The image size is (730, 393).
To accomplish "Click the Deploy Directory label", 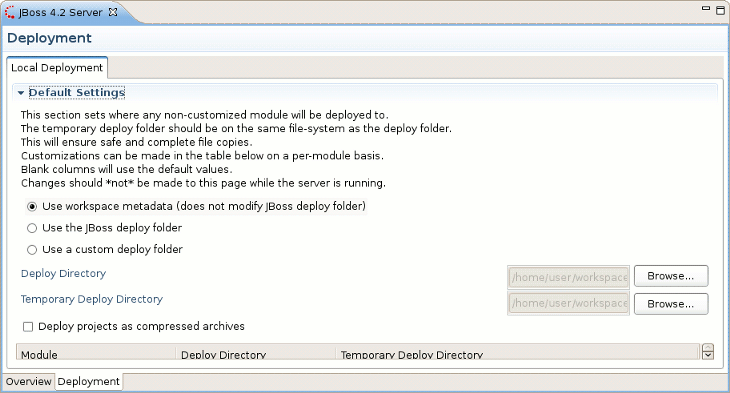I will (63, 273).
